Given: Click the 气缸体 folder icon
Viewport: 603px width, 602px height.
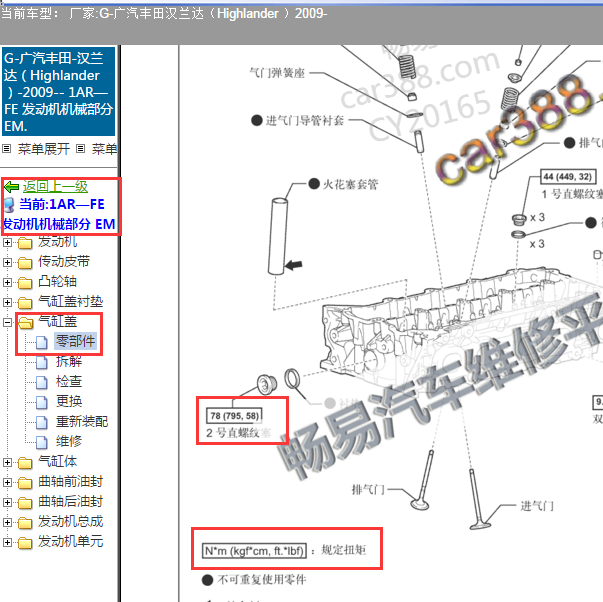Looking at the screenshot, I should pos(25,463).
